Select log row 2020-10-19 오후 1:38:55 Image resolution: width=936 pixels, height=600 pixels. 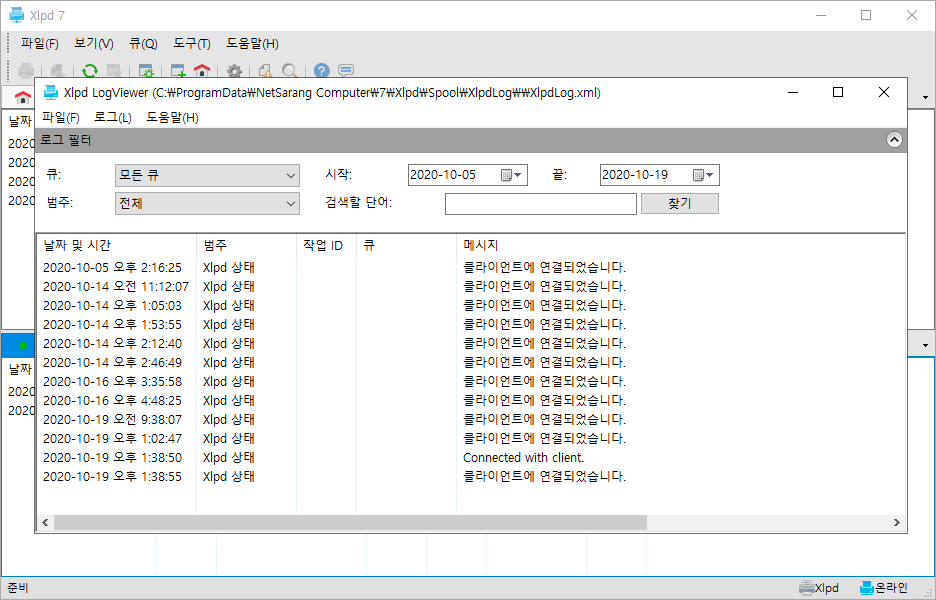pos(471,477)
